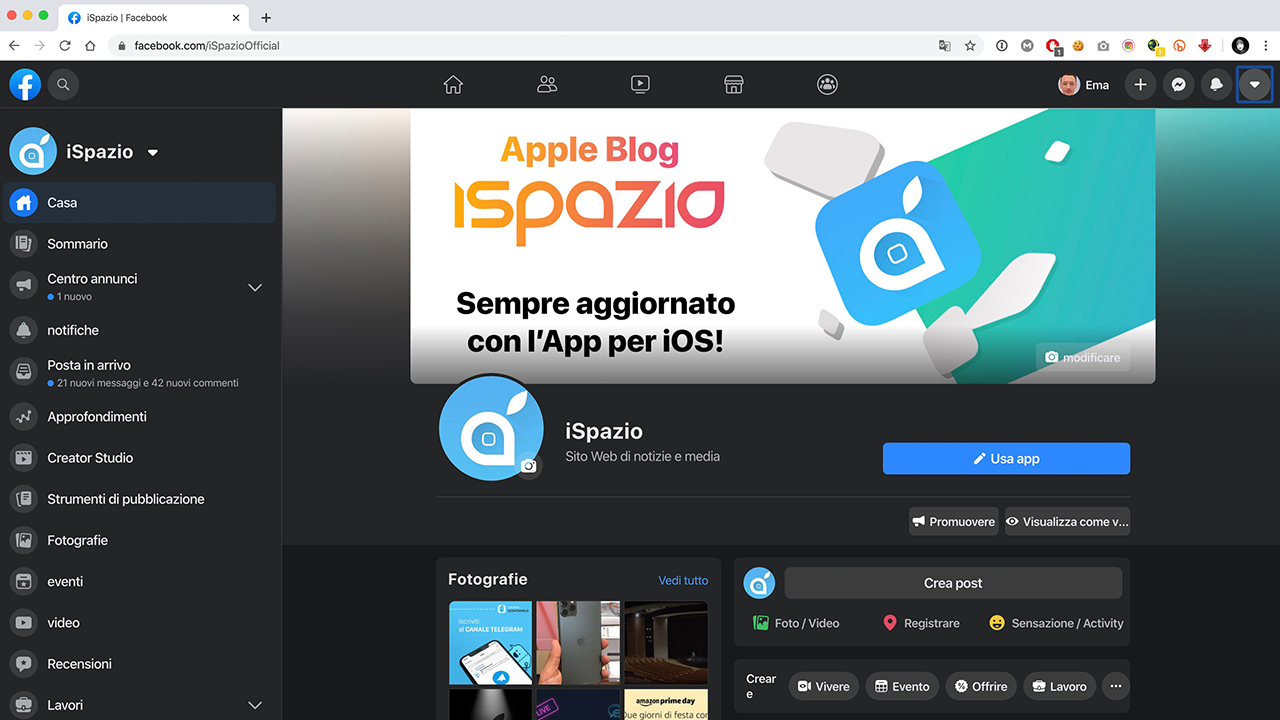The image size is (1280, 720).
Task: Click the Offrire create button
Action: tap(981, 686)
